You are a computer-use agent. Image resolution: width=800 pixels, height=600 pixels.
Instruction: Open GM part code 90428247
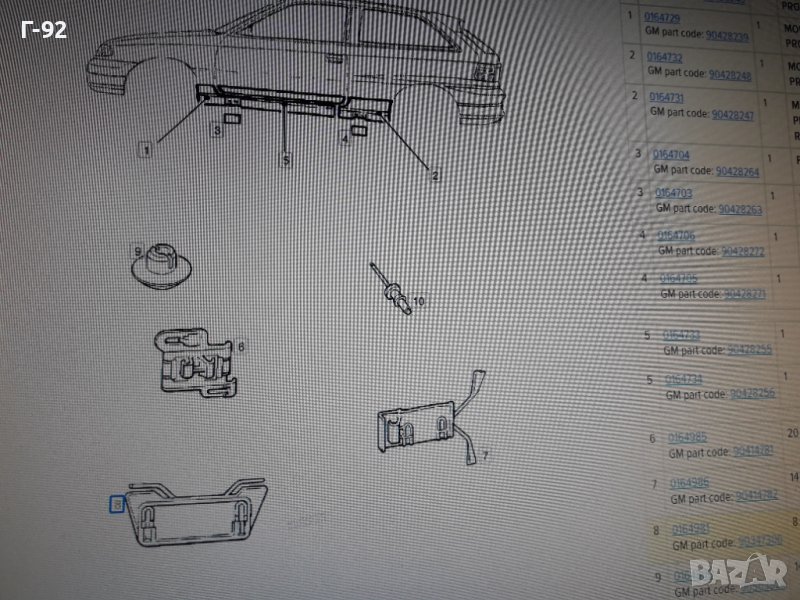click(733, 115)
